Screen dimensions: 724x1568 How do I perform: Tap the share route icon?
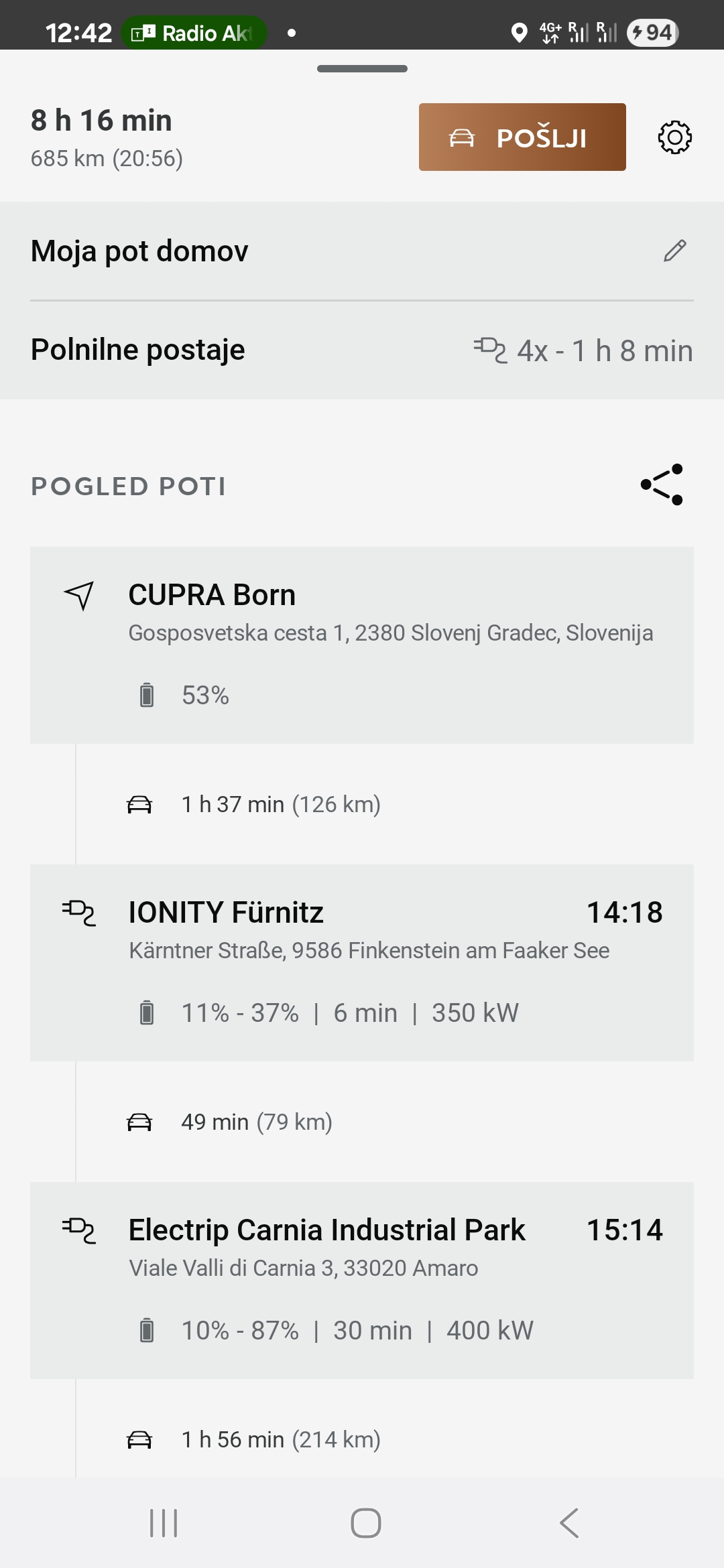click(662, 484)
